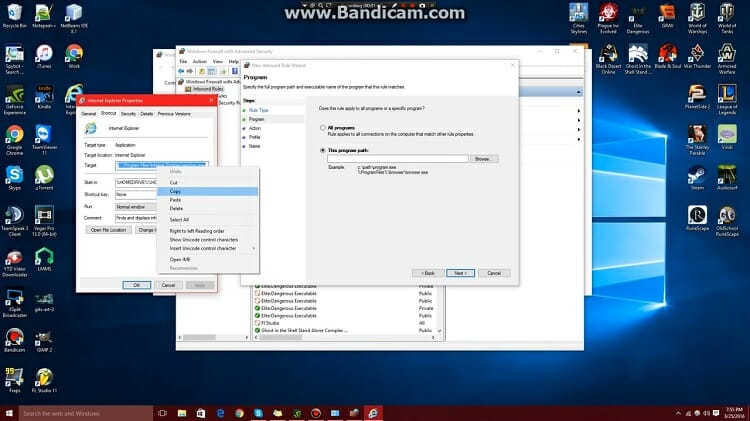Click OK in Internet Explorer Properties
750x421 pixels.
click(136, 285)
